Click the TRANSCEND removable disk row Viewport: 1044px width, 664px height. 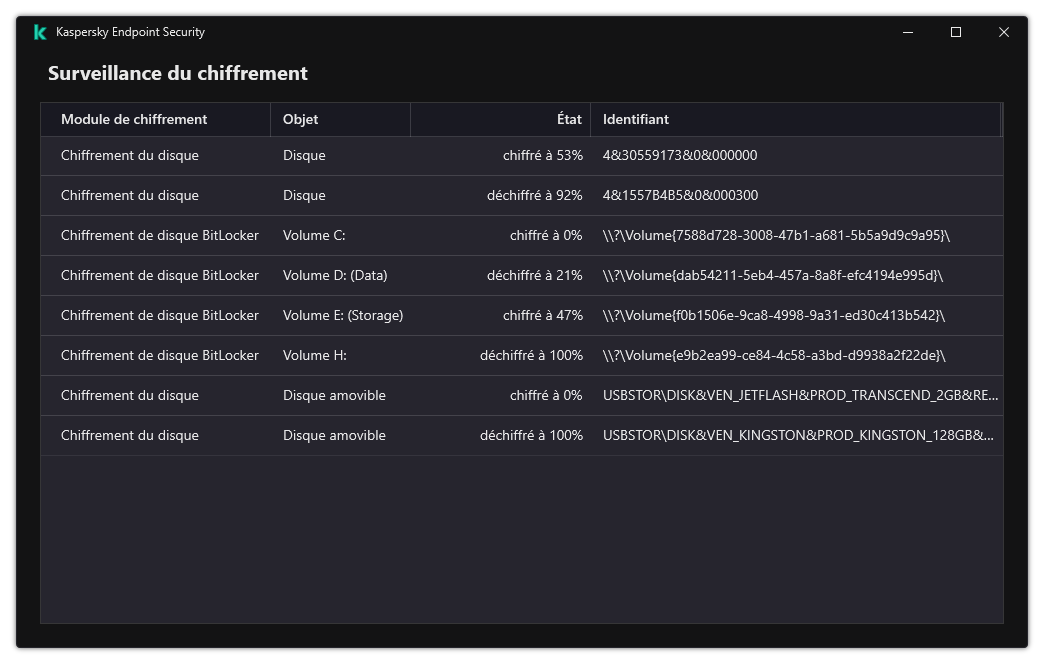(x=400, y=395)
